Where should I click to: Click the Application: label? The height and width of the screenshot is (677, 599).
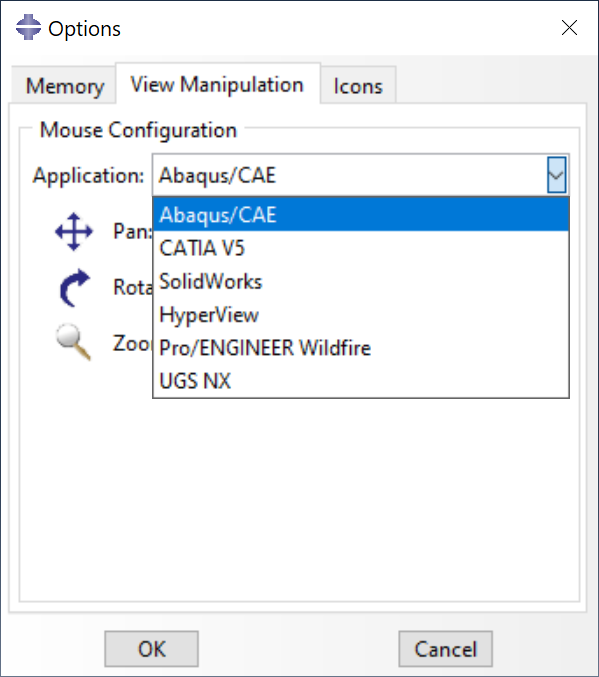tap(89, 175)
